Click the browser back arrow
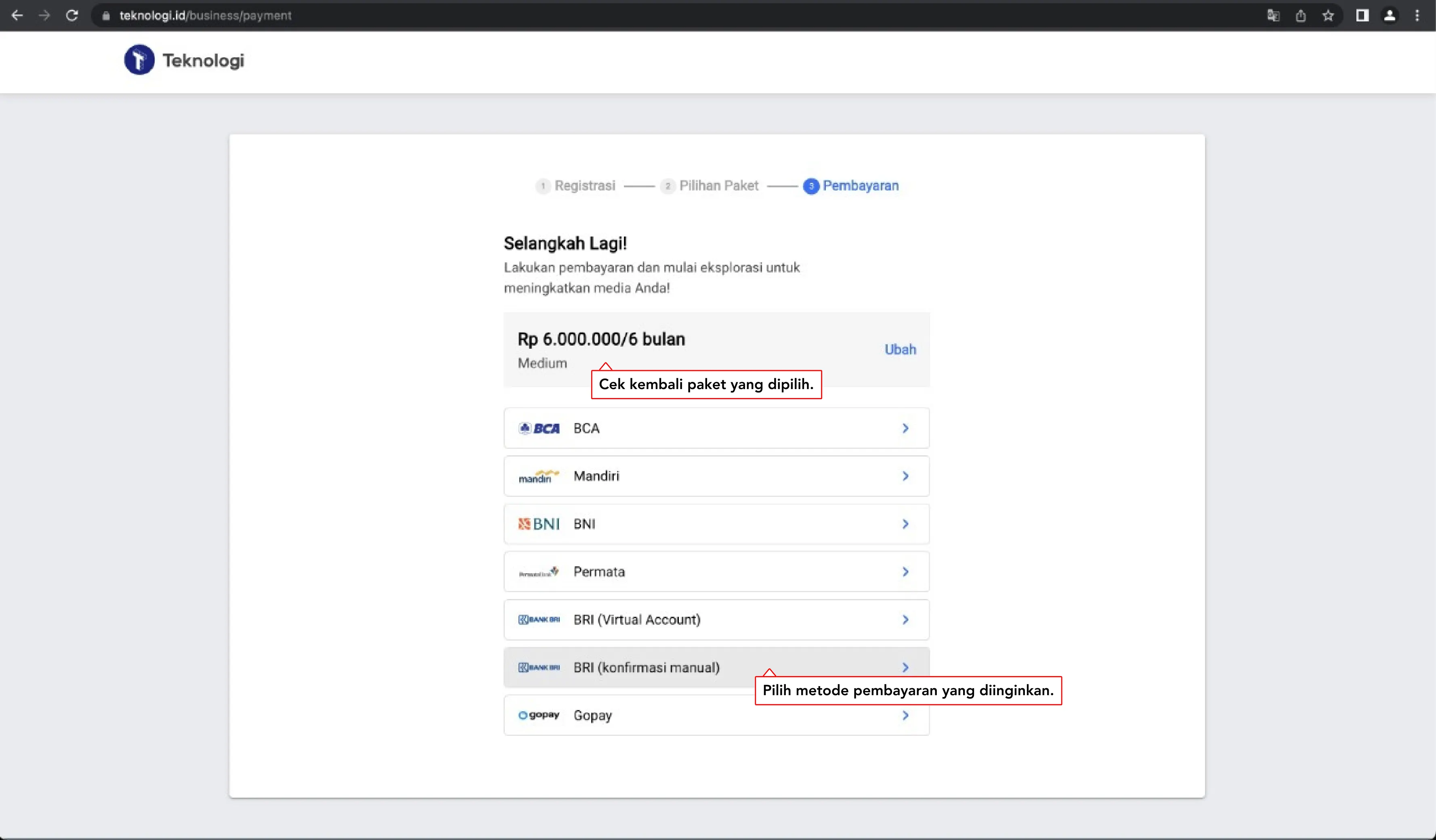This screenshot has height=840, width=1436. pos(17,15)
